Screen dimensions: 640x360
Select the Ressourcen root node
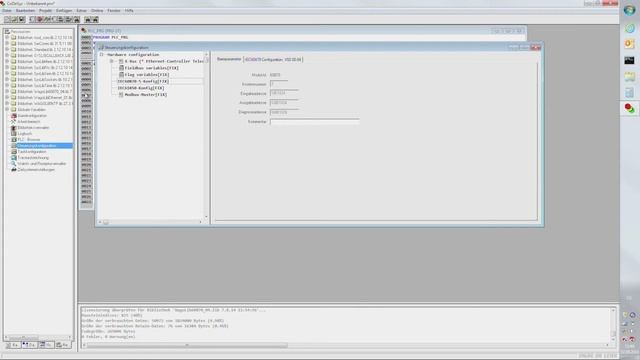point(20,31)
